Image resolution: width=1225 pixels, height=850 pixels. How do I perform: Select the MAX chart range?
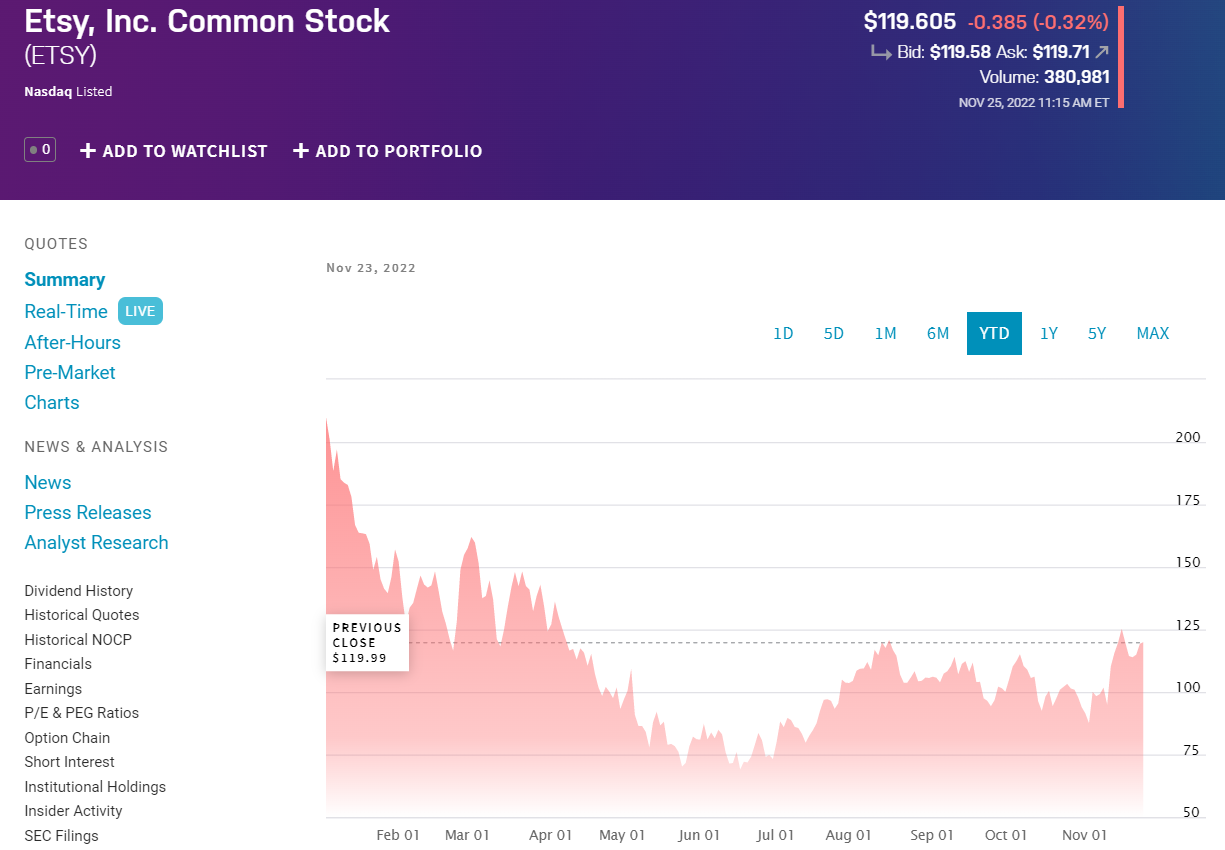1153,333
